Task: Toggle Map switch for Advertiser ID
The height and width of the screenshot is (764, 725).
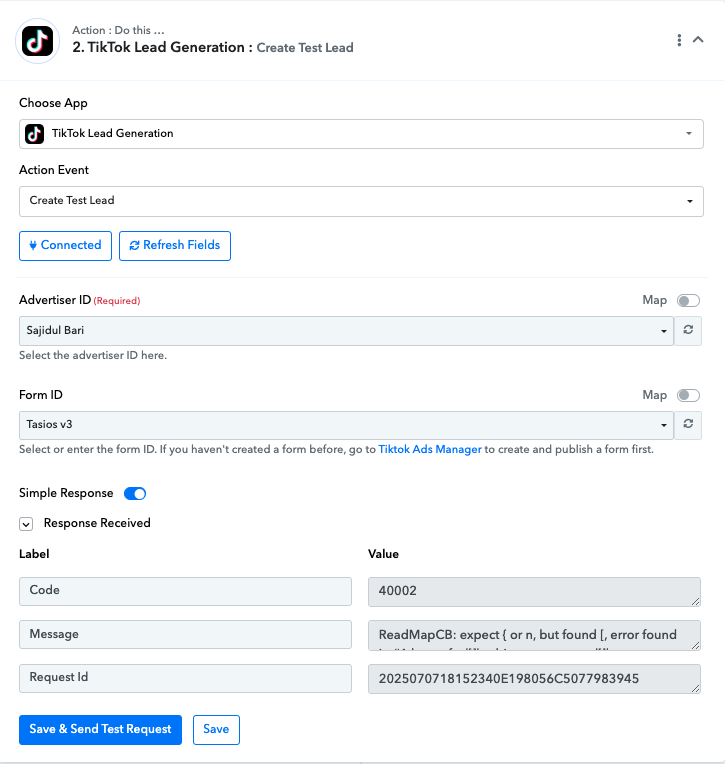Action: tap(688, 301)
